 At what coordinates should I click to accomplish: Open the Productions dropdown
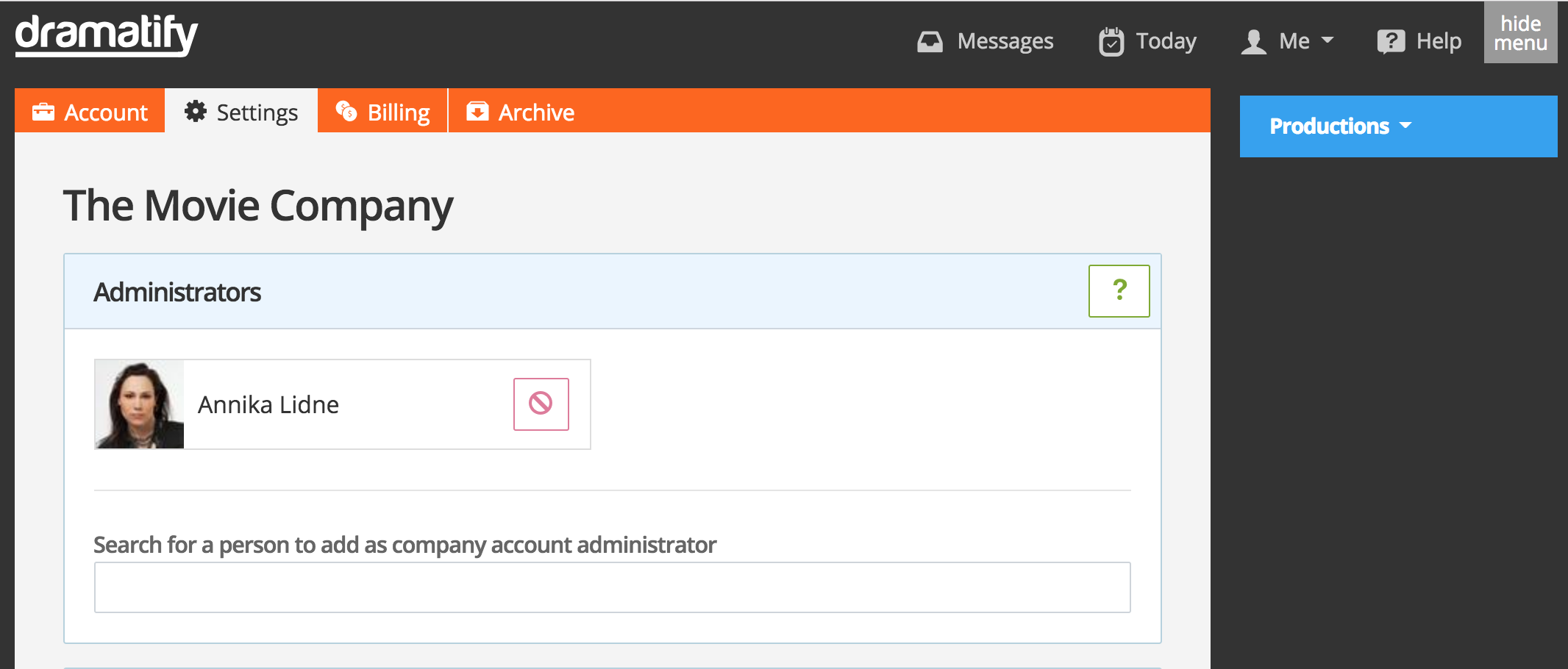[x=1340, y=126]
